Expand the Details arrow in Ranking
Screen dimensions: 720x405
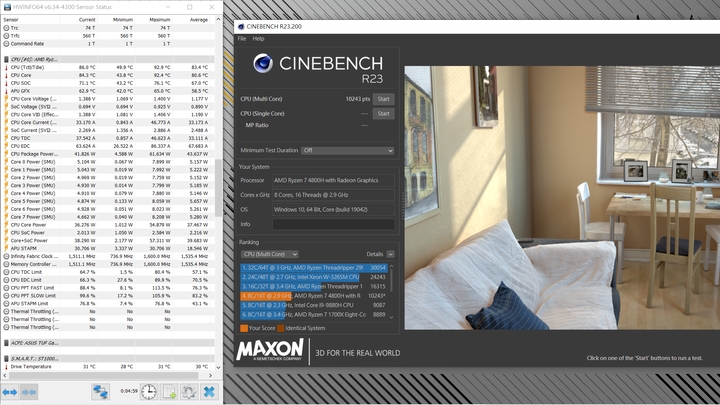tap(390, 254)
